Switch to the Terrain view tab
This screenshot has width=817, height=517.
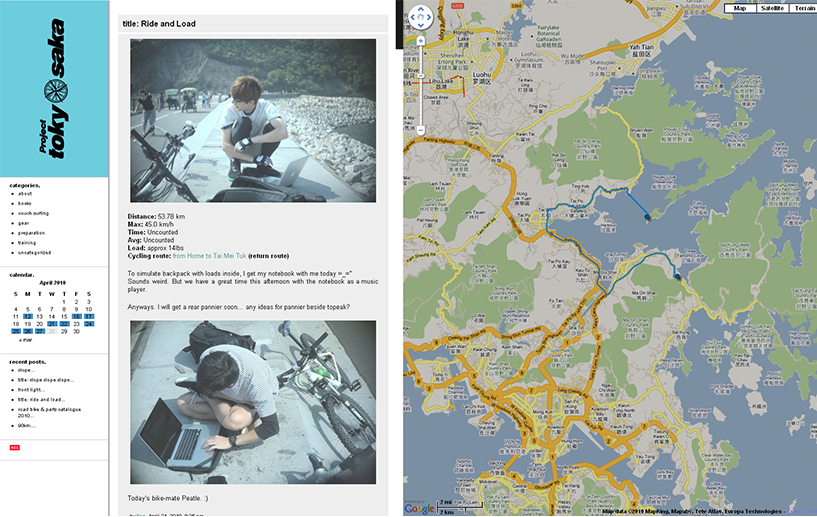click(x=804, y=8)
